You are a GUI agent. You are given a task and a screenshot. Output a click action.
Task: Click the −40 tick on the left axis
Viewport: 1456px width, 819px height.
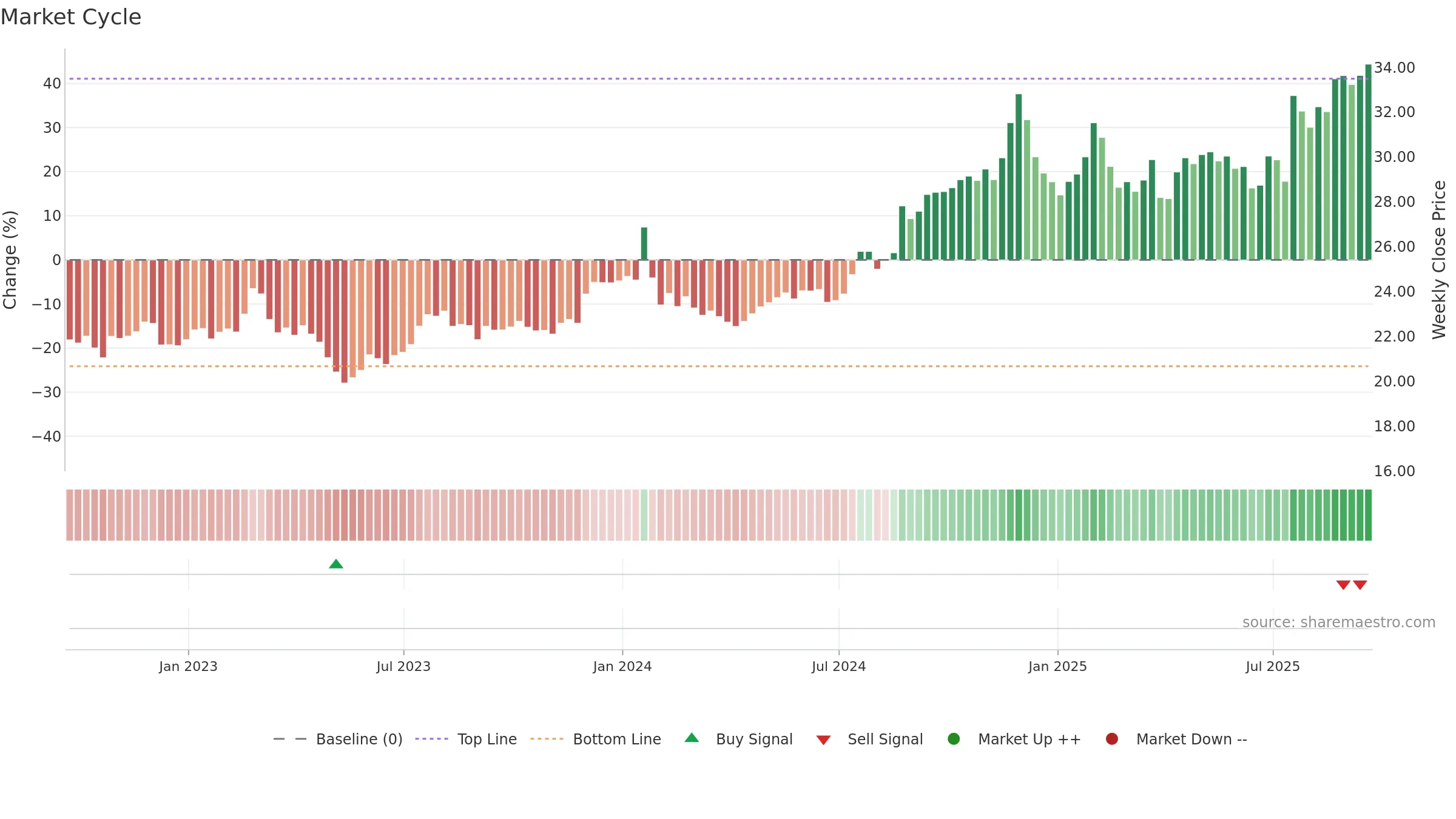point(47,437)
